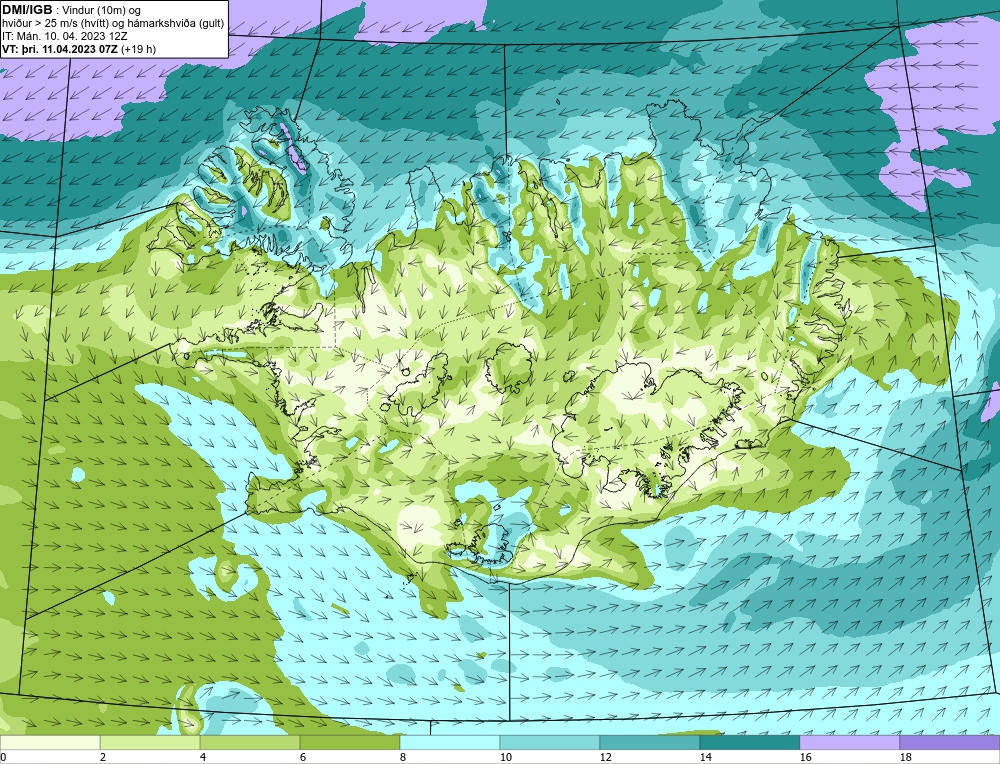Click the legend value '10'
Image resolution: width=1000 pixels, height=764 pixels.
pyautogui.click(x=505, y=757)
